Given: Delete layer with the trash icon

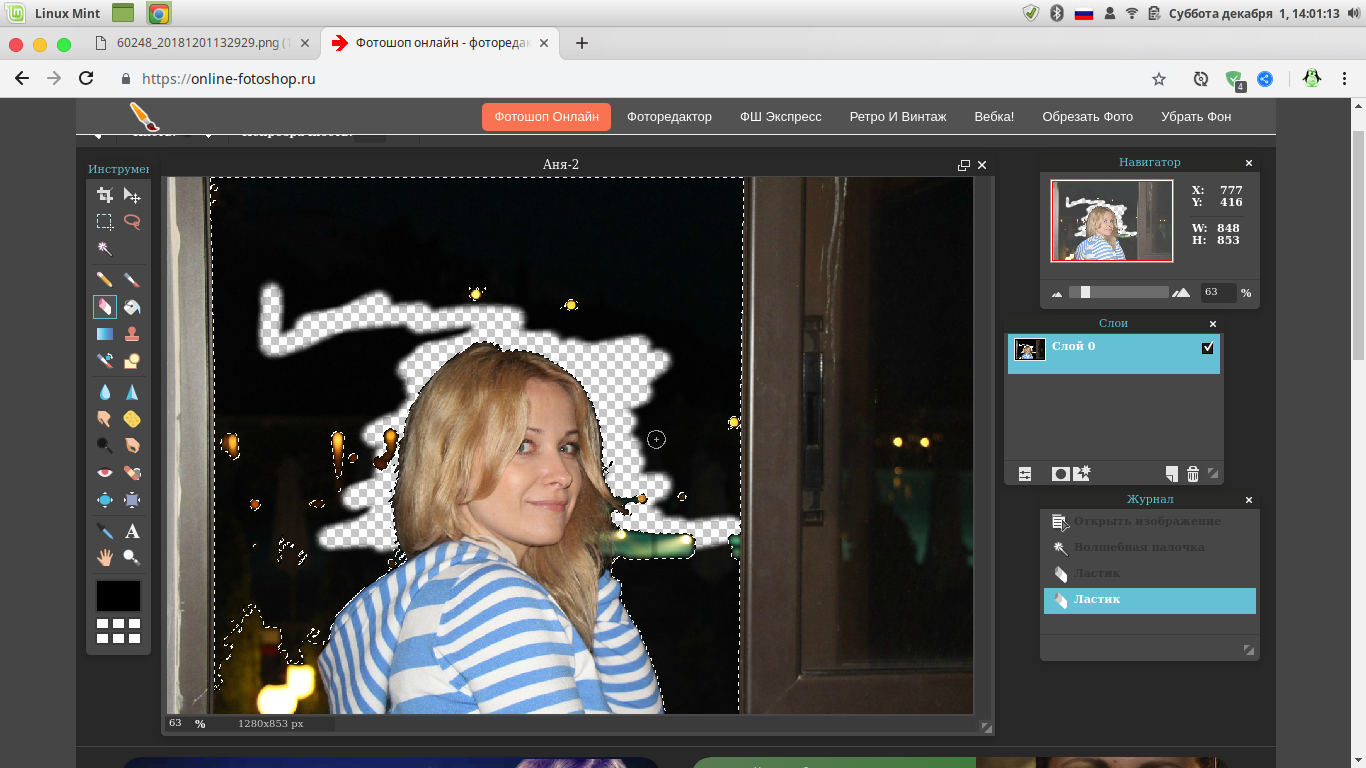Looking at the screenshot, I should (1193, 474).
